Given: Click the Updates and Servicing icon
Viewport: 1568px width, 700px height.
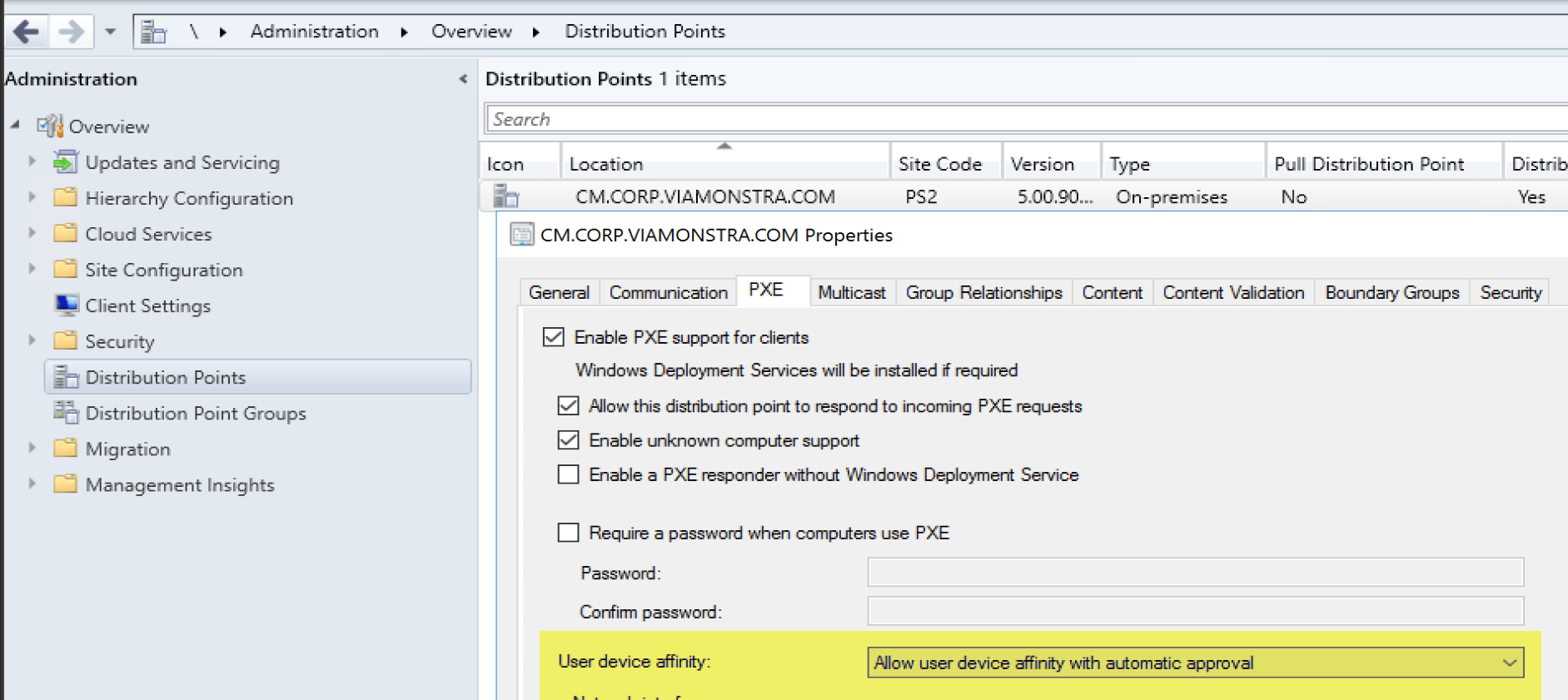Looking at the screenshot, I should (x=65, y=162).
